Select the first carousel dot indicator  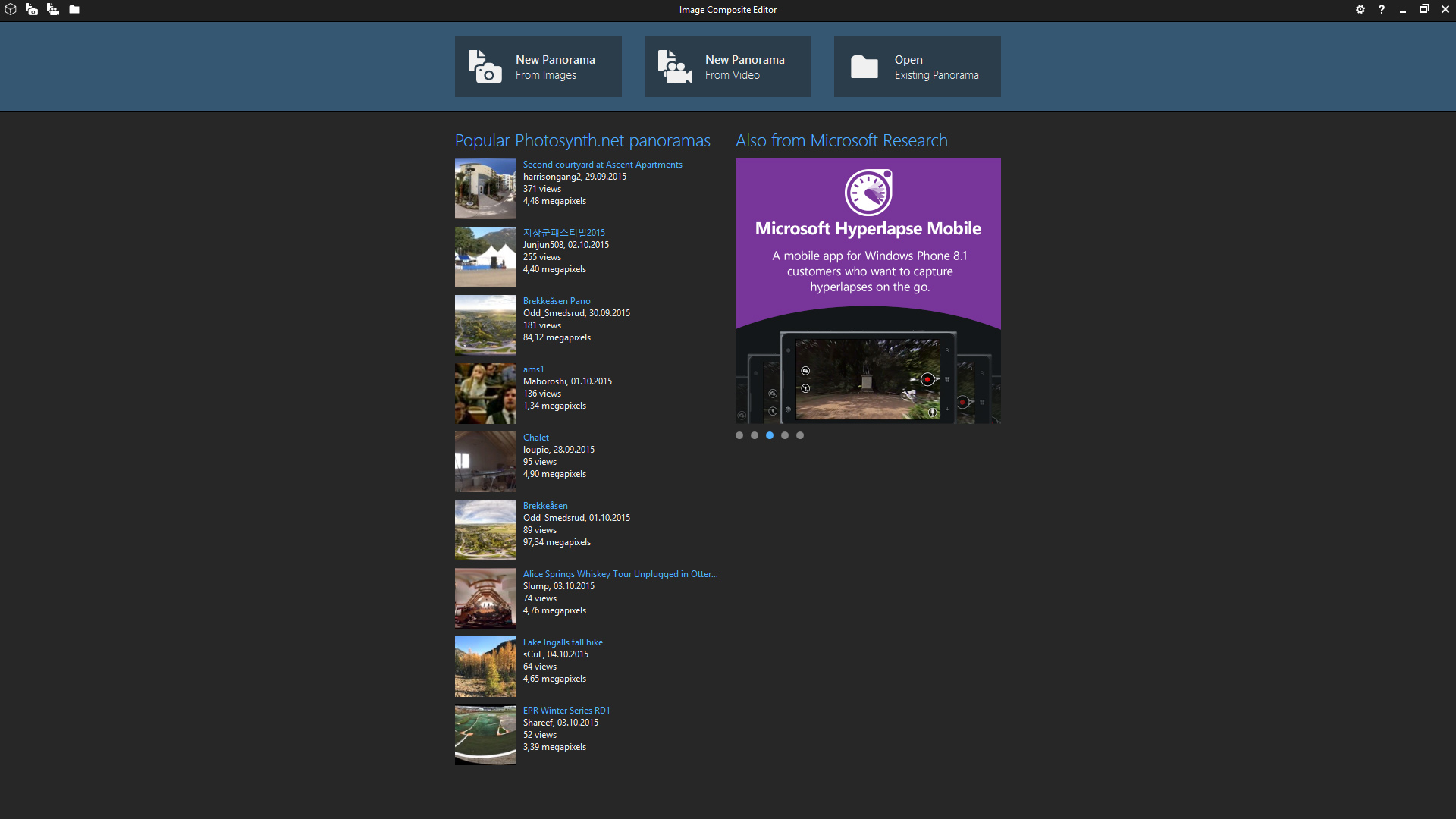739,435
